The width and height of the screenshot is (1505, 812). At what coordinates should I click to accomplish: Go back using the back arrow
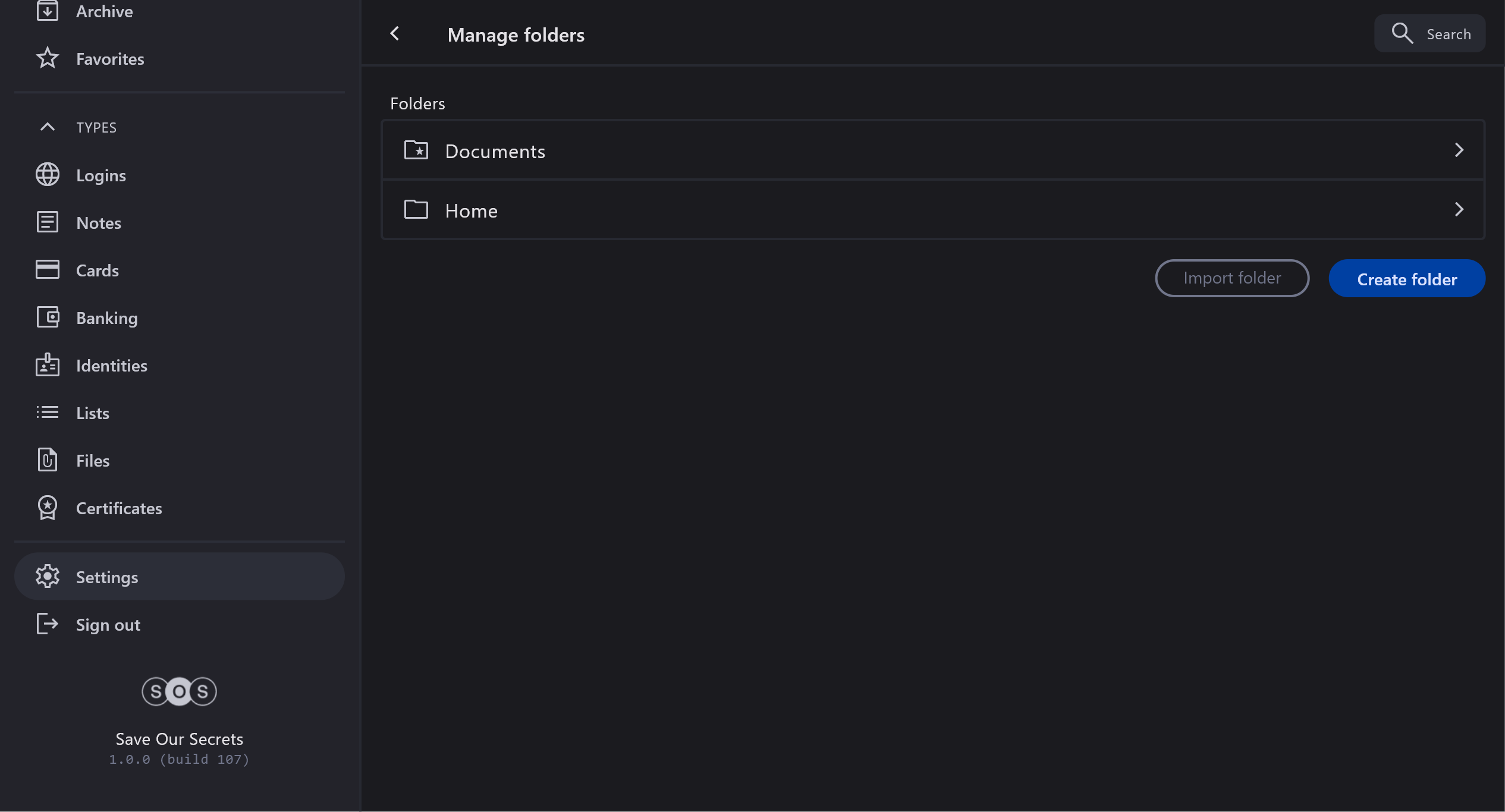(394, 34)
